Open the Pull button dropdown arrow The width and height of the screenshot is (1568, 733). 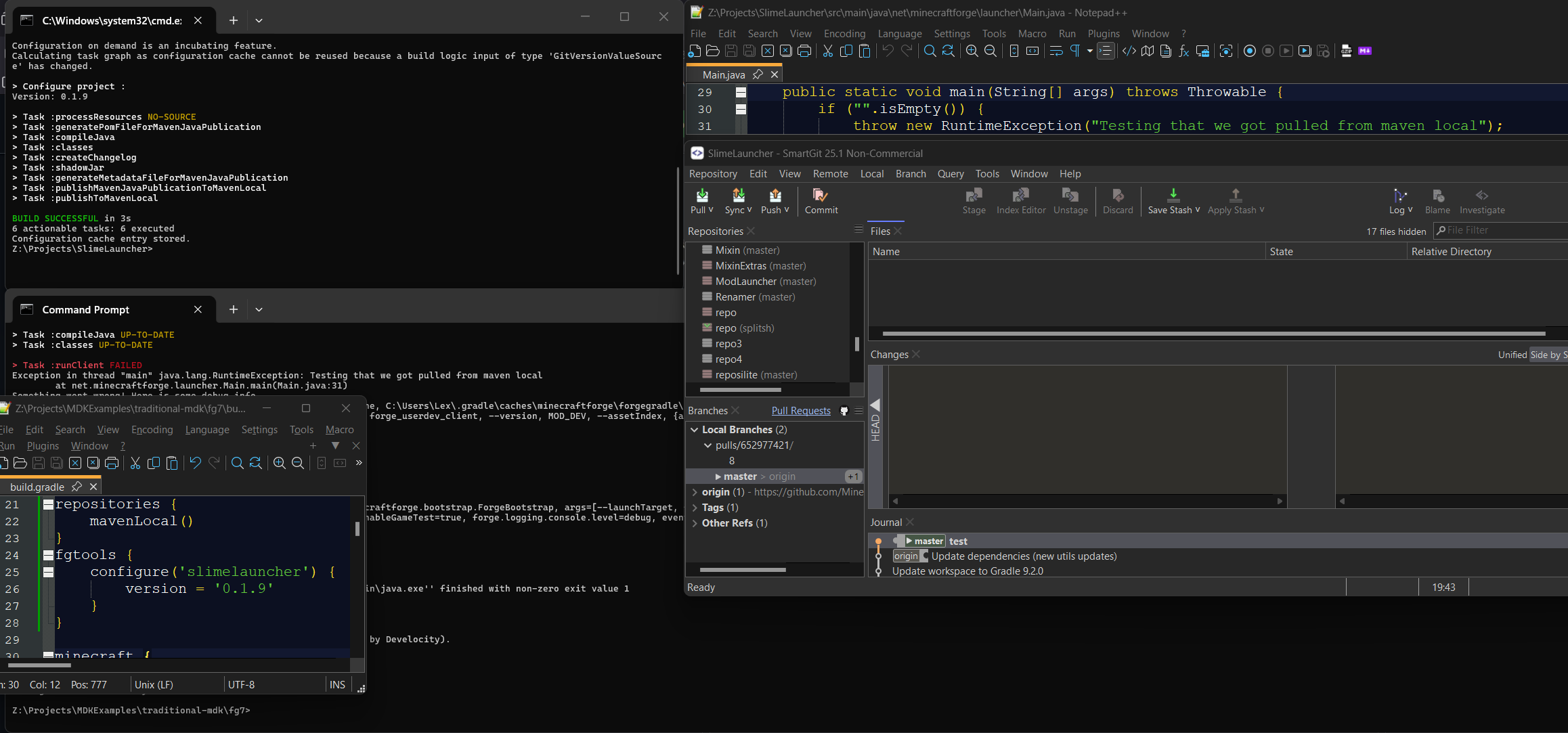(x=711, y=210)
